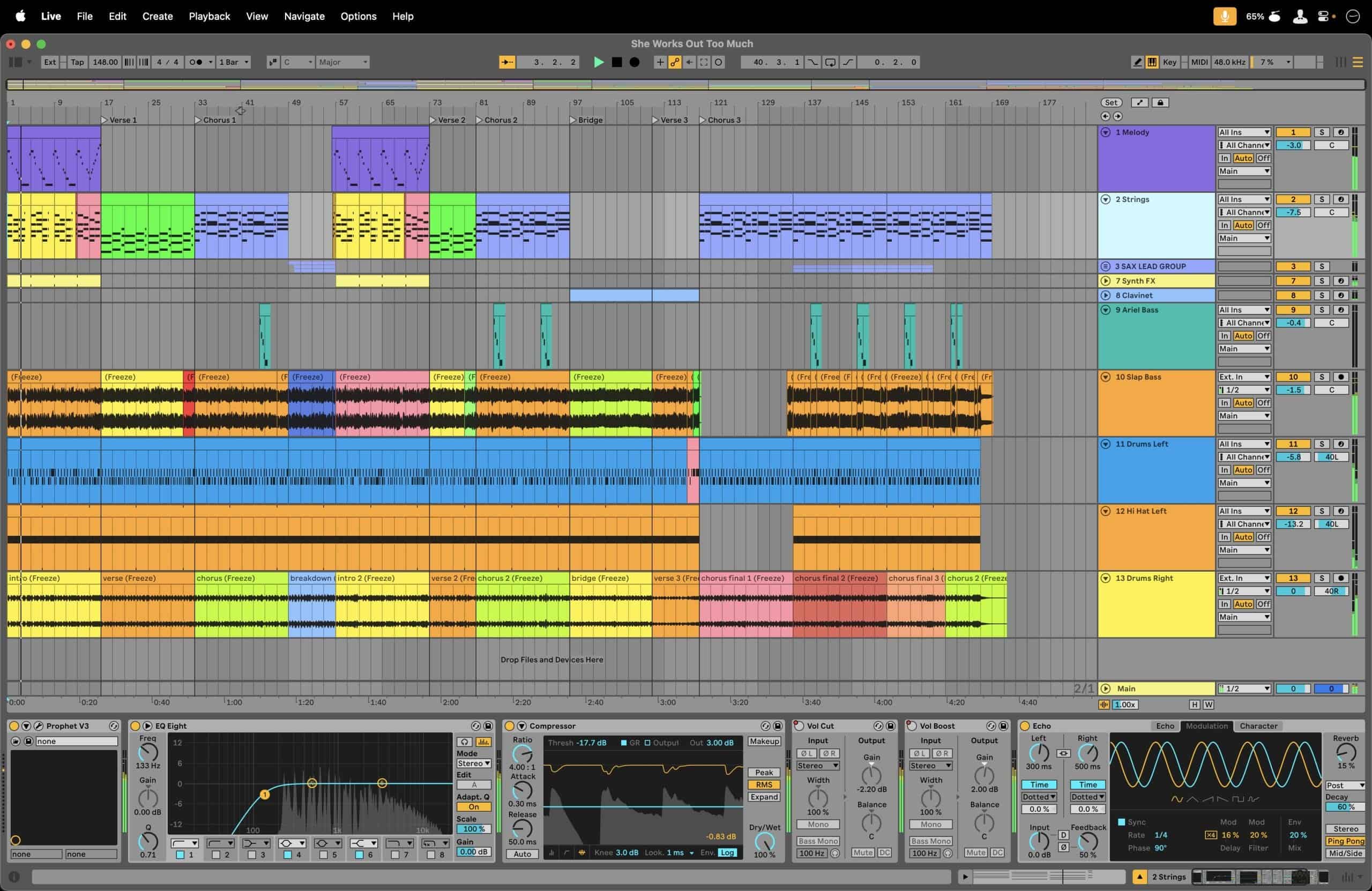Select Expand mode in Compressor
This screenshot has height=891, width=1372.
[764, 797]
